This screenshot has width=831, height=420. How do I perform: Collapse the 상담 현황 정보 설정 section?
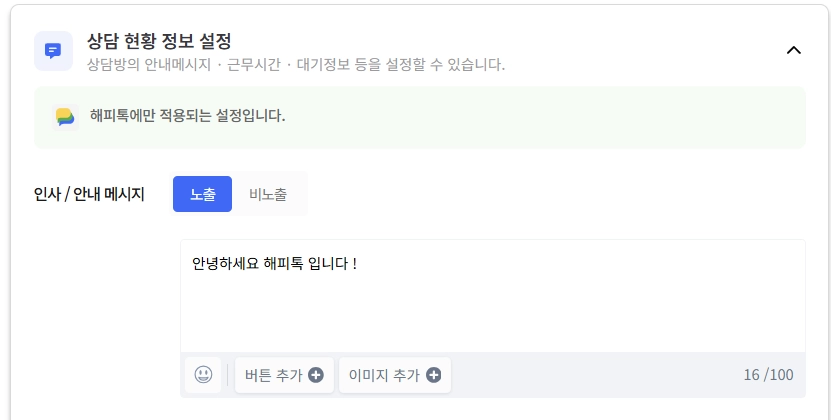tap(794, 50)
